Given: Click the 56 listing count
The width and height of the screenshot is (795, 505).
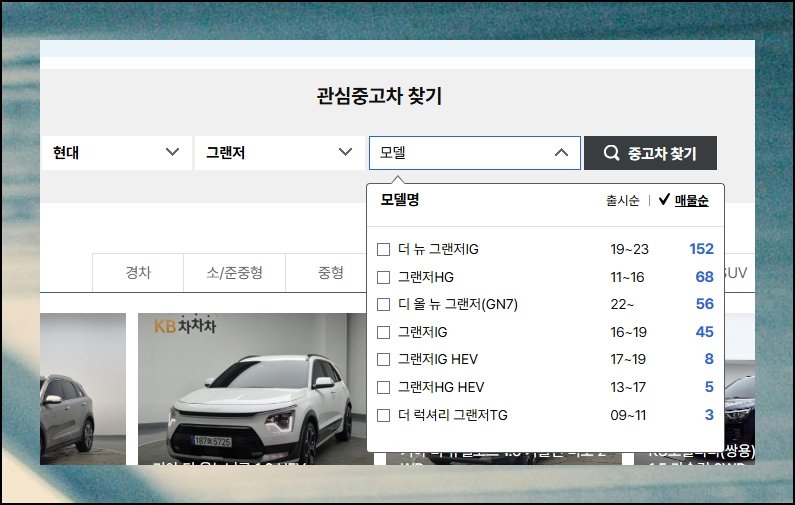Looking at the screenshot, I should pos(704,304).
